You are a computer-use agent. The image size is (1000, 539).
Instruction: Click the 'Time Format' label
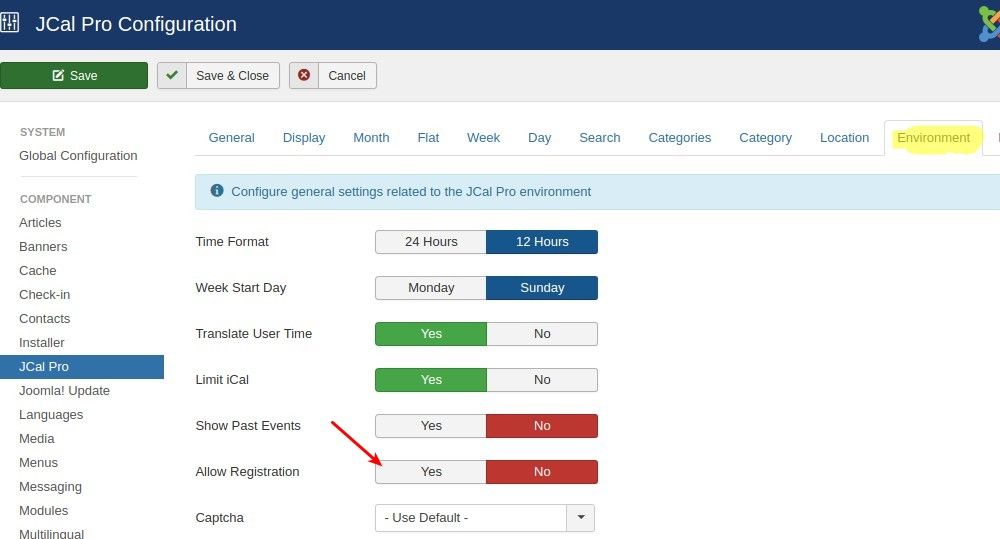[232, 242]
